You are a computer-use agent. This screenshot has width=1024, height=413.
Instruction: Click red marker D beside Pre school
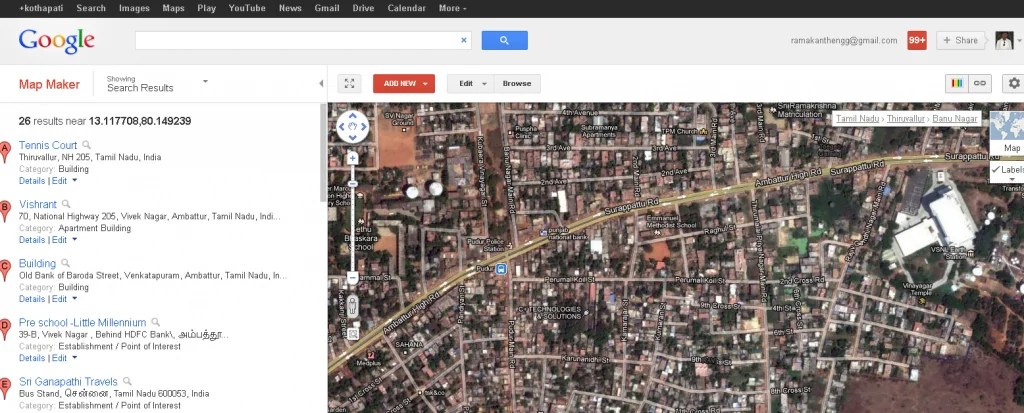(5, 329)
